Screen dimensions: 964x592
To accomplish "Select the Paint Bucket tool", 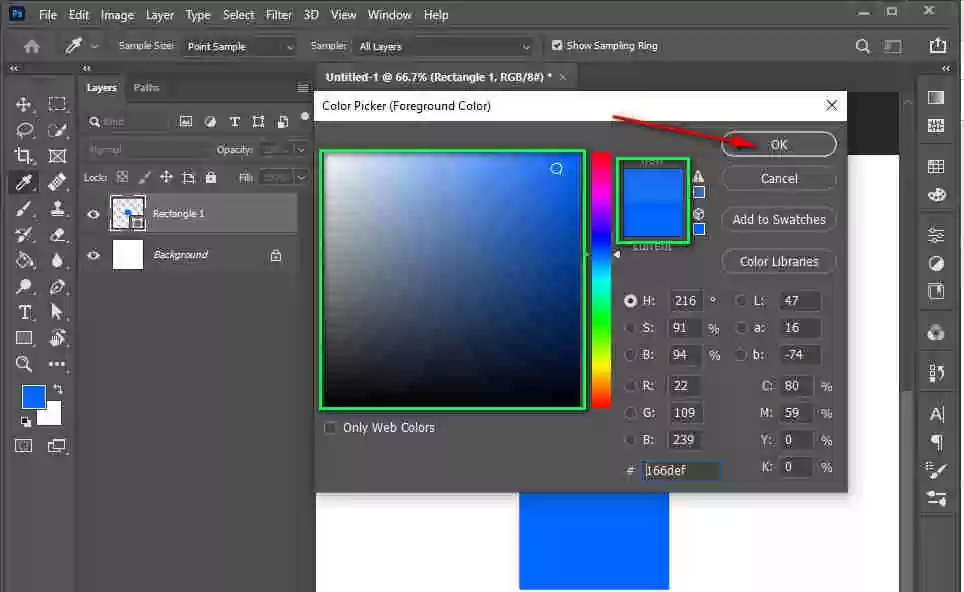I will click(23, 261).
